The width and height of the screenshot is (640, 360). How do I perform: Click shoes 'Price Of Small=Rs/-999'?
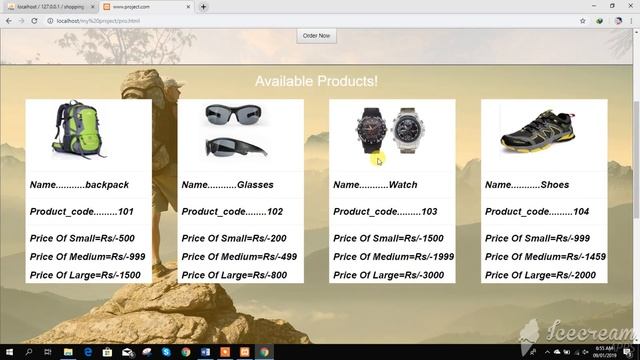pos(538,238)
